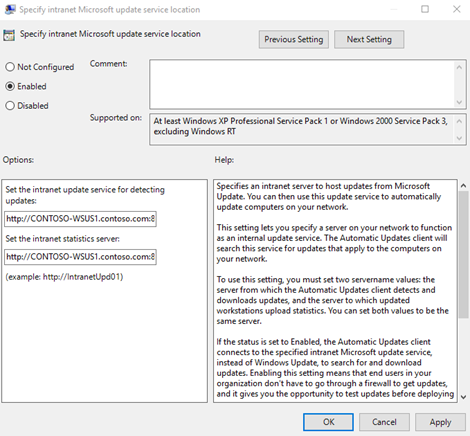470x436 pixels.
Task: Click the example http://IntranetUpd01 text
Action: click(x=64, y=277)
